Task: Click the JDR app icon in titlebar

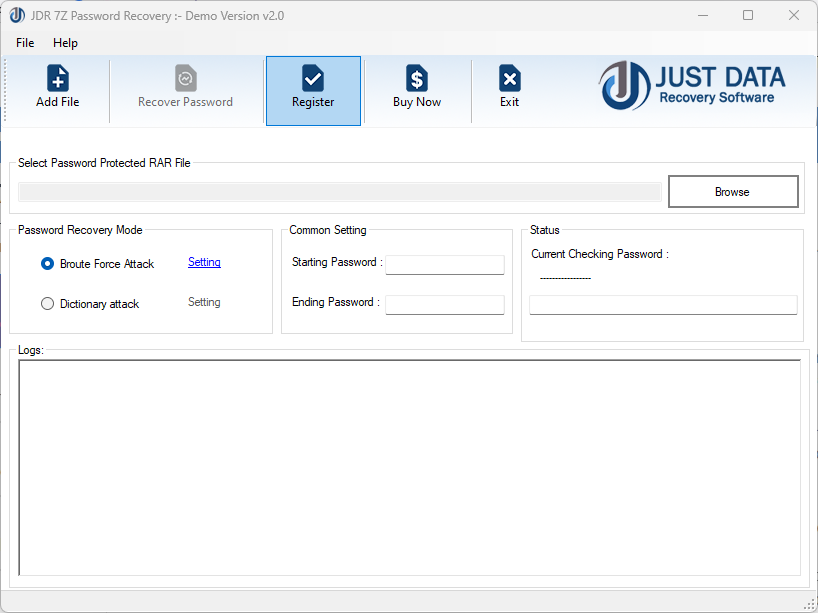Action: click(x=17, y=15)
